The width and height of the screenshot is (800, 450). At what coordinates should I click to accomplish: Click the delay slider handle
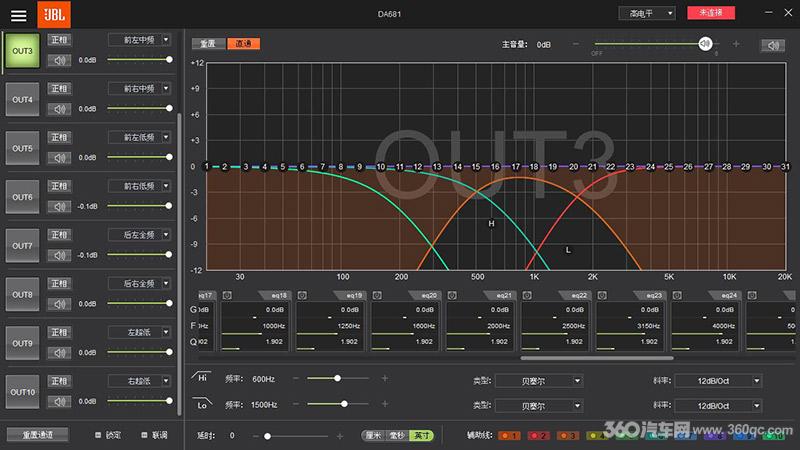click(x=267, y=436)
